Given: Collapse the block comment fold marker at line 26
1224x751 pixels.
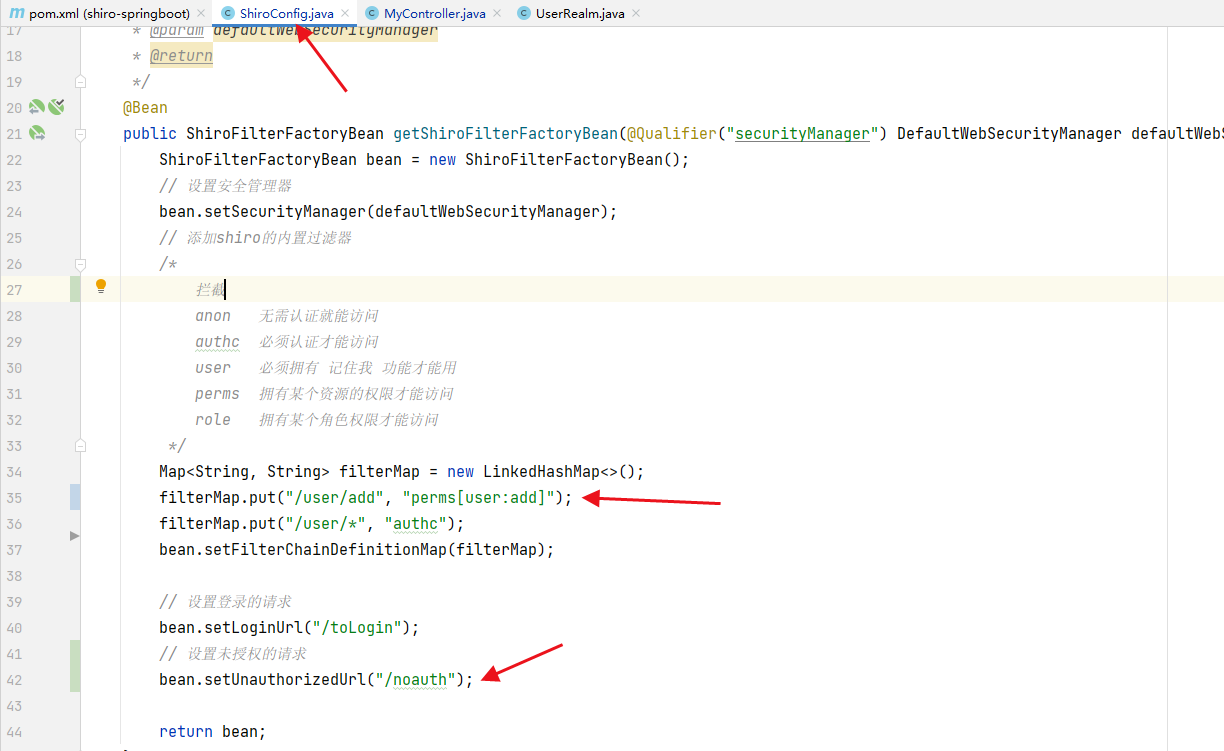Looking at the screenshot, I should coord(81,263).
